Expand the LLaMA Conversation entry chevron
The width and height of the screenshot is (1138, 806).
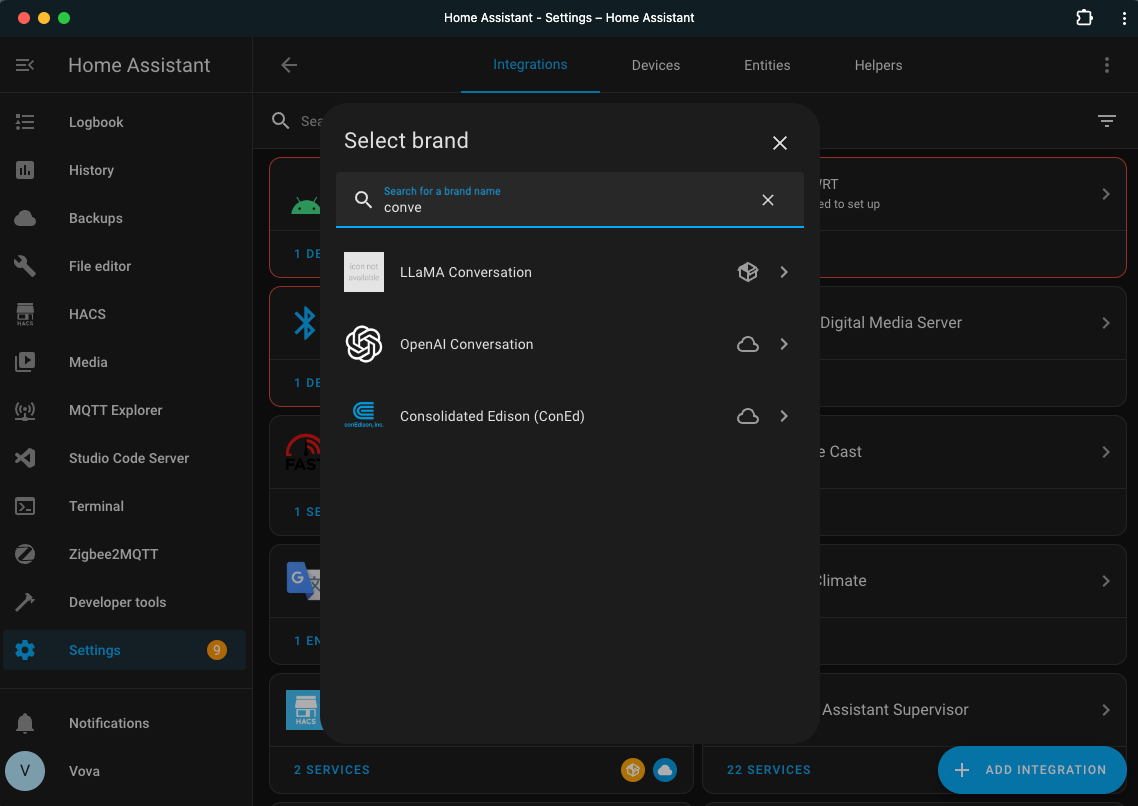click(784, 272)
